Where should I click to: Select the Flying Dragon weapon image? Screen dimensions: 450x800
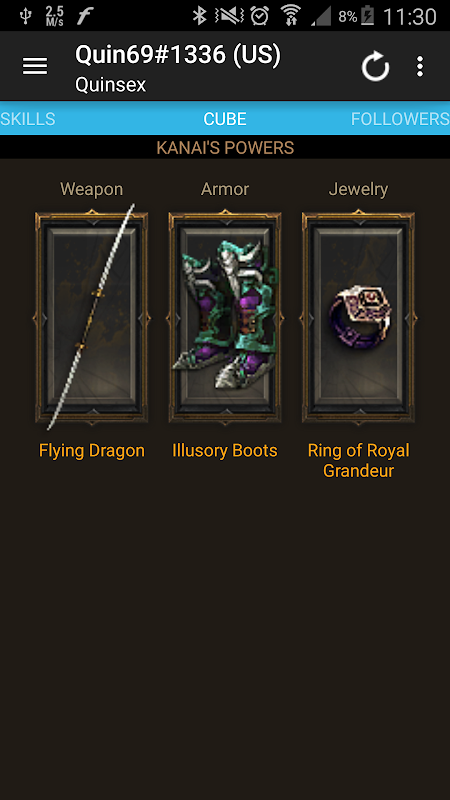(91, 317)
